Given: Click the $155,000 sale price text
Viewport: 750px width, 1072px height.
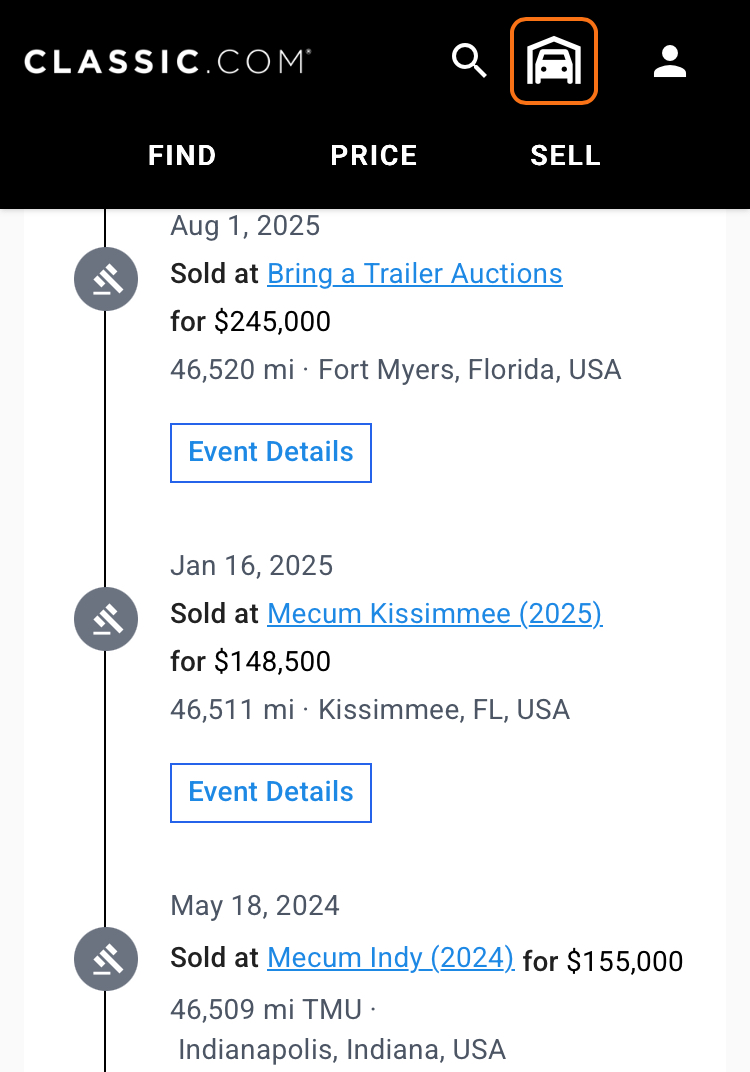Looking at the screenshot, I should pos(624,962).
